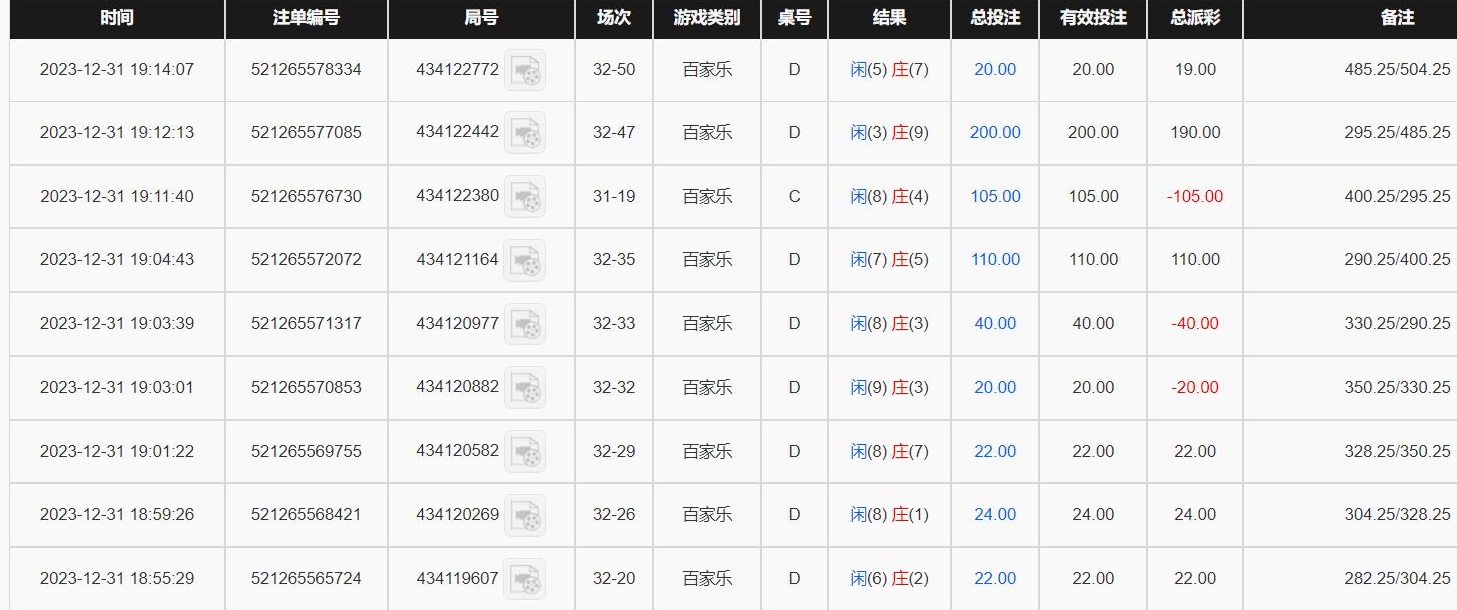Open the 20.00 total bet link for order 521265570853
Image resolution: width=1457 pixels, height=610 pixels.
(x=995, y=387)
